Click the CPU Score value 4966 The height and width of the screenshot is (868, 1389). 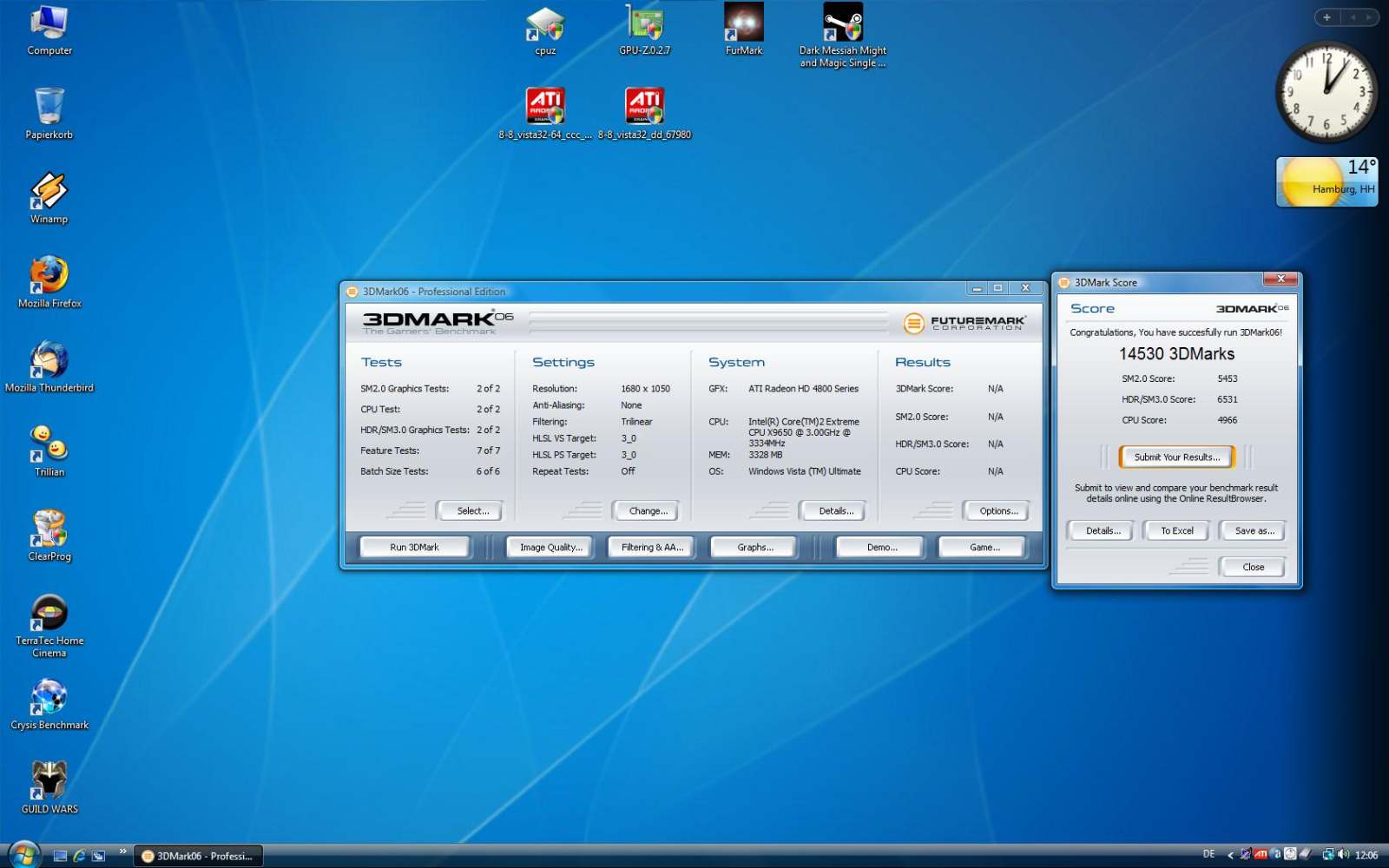coord(1227,420)
